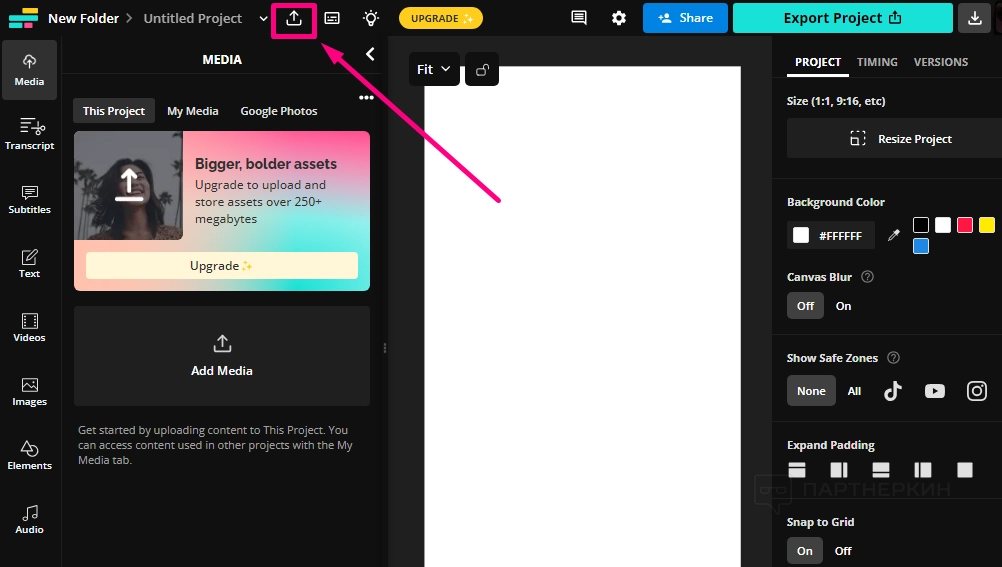1002x567 pixels.
Task: Open the Videos sidebar tool
Action: (x=29, y=327)
